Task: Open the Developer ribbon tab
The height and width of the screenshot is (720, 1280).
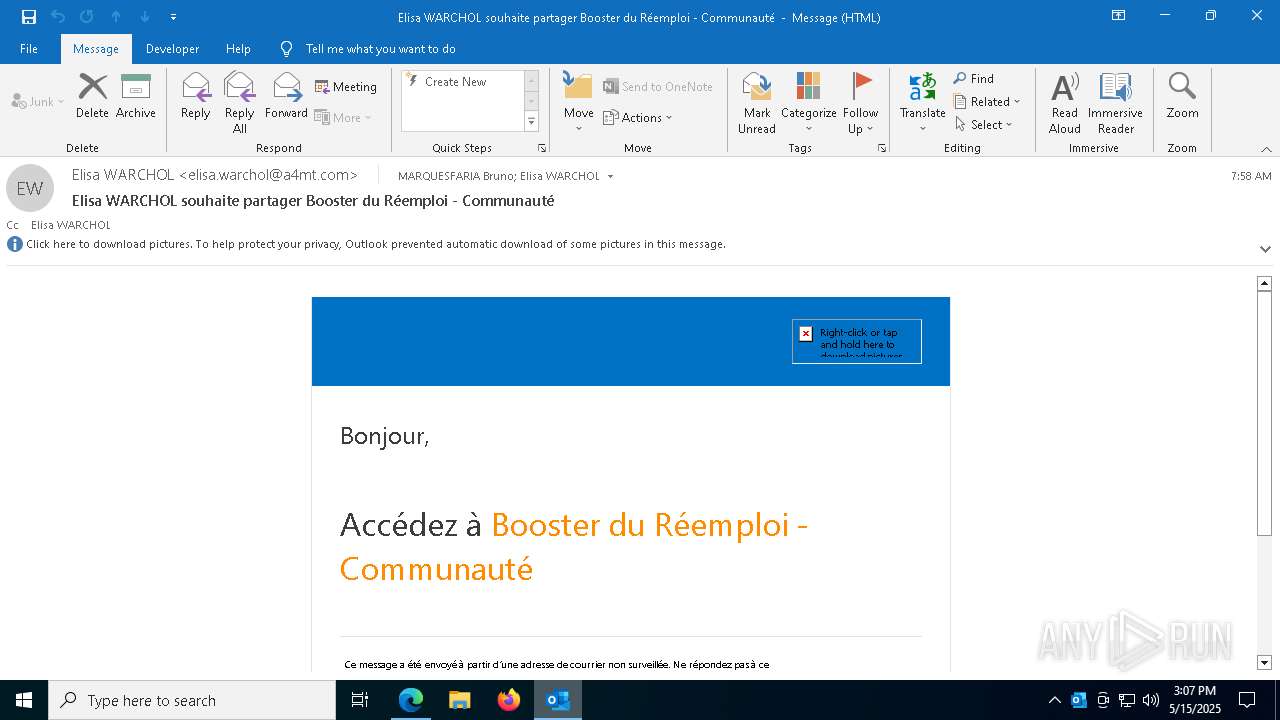Action: 172,48
